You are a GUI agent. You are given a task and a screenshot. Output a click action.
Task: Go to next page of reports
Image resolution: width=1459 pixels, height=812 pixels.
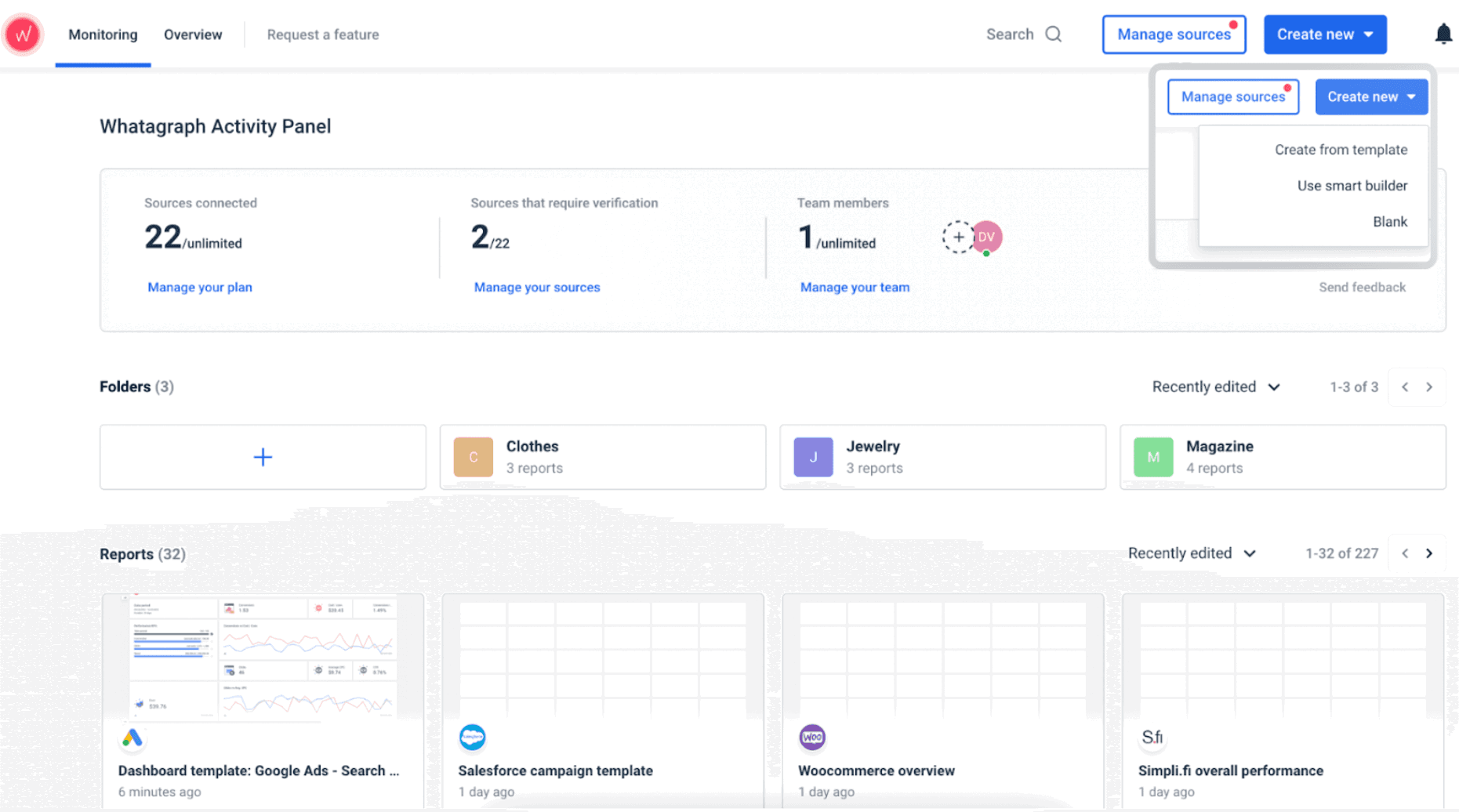1429,553
